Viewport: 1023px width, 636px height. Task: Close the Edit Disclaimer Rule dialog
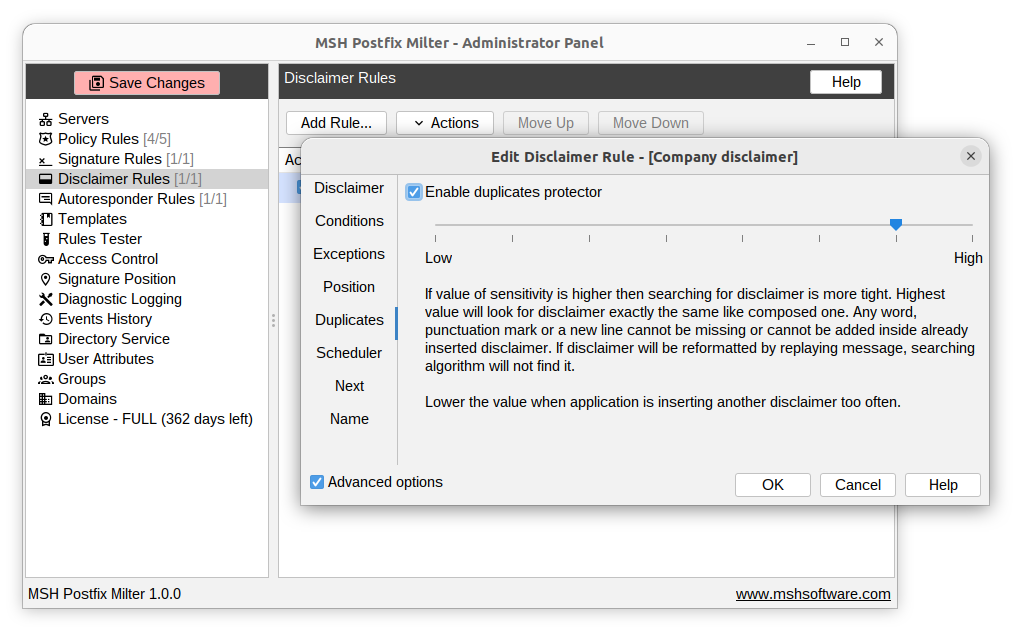click(x=970, y=157)
